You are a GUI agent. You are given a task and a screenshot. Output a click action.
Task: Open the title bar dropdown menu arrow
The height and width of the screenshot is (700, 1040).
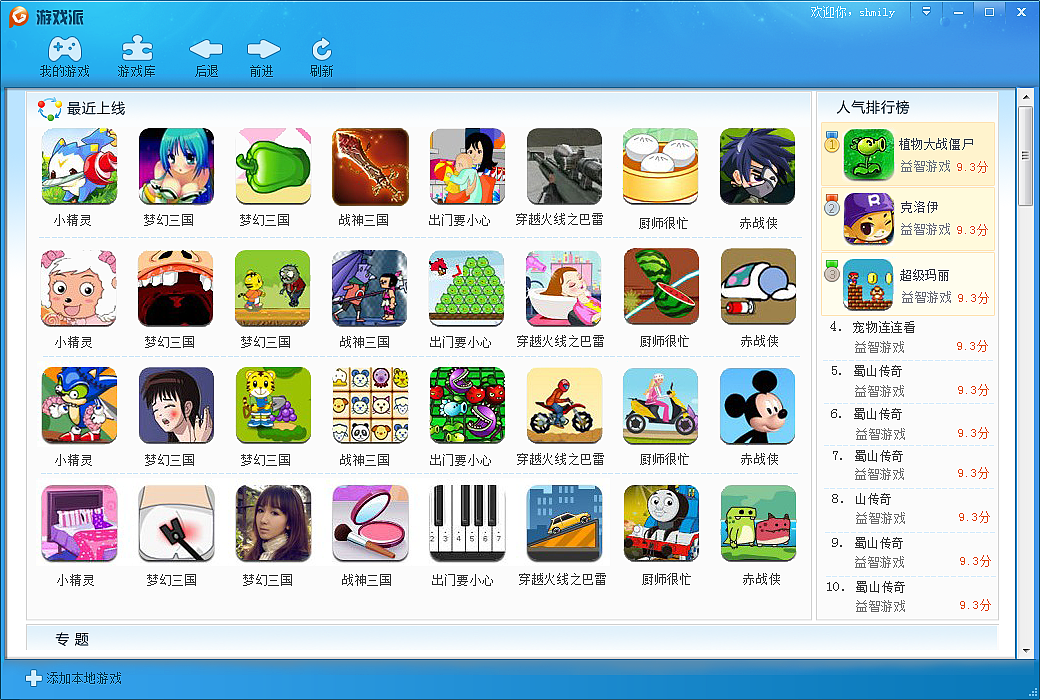coord(927,11)
